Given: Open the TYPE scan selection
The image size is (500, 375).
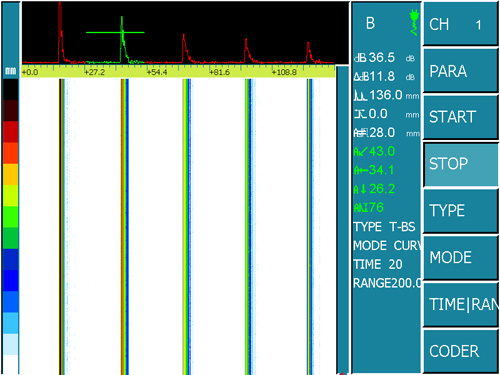Looking at the screenshot, I should pyautogui.click(x=460, y=211).
